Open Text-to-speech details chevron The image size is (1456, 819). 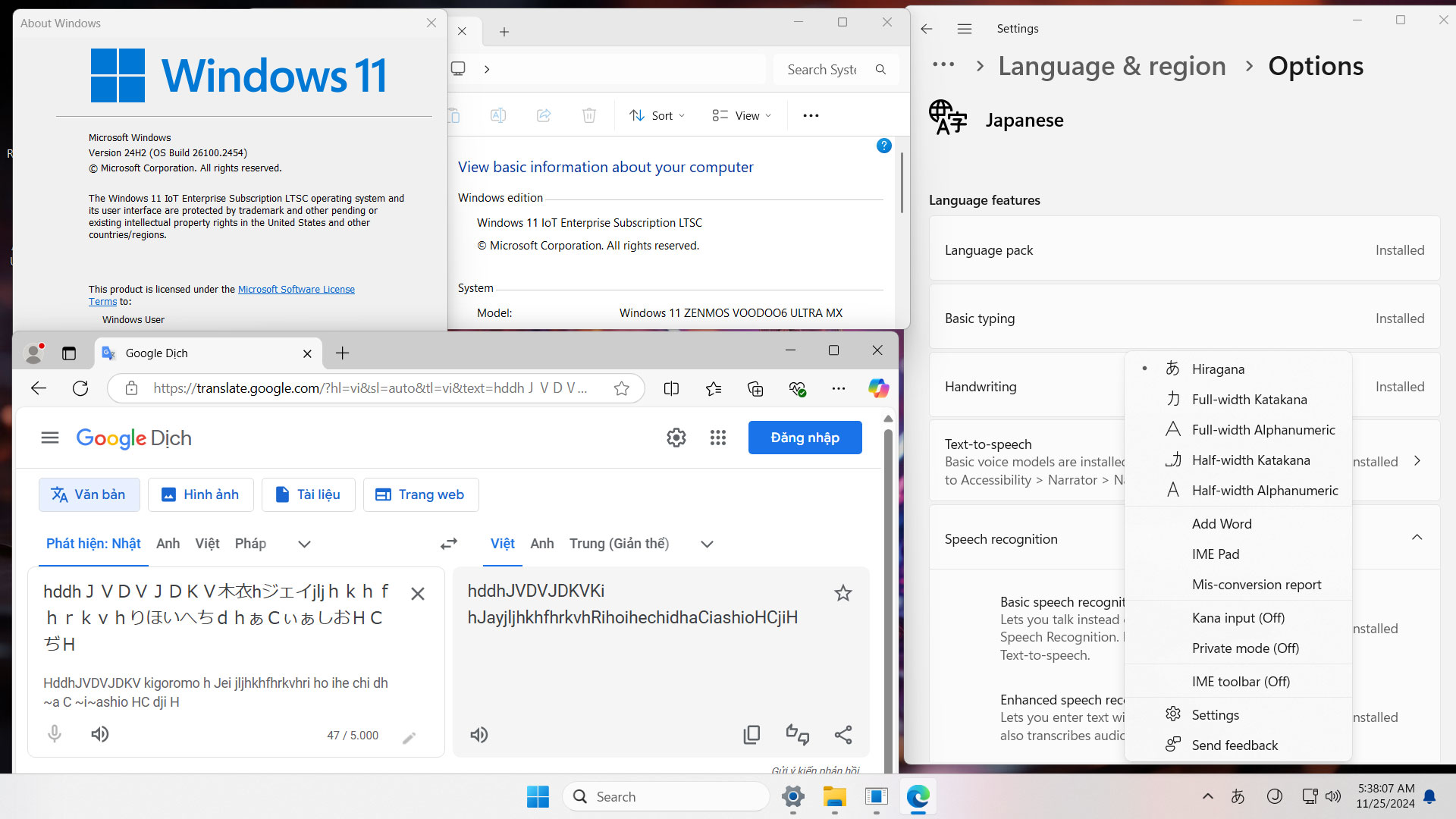(1417, 461)
